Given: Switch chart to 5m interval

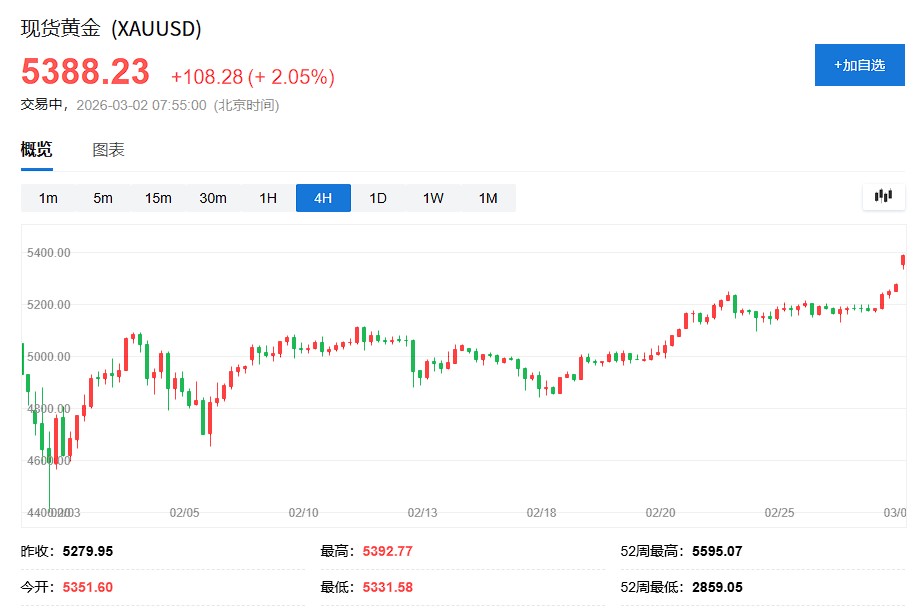Looking at the screenshot, I should (x=103, y=198).
